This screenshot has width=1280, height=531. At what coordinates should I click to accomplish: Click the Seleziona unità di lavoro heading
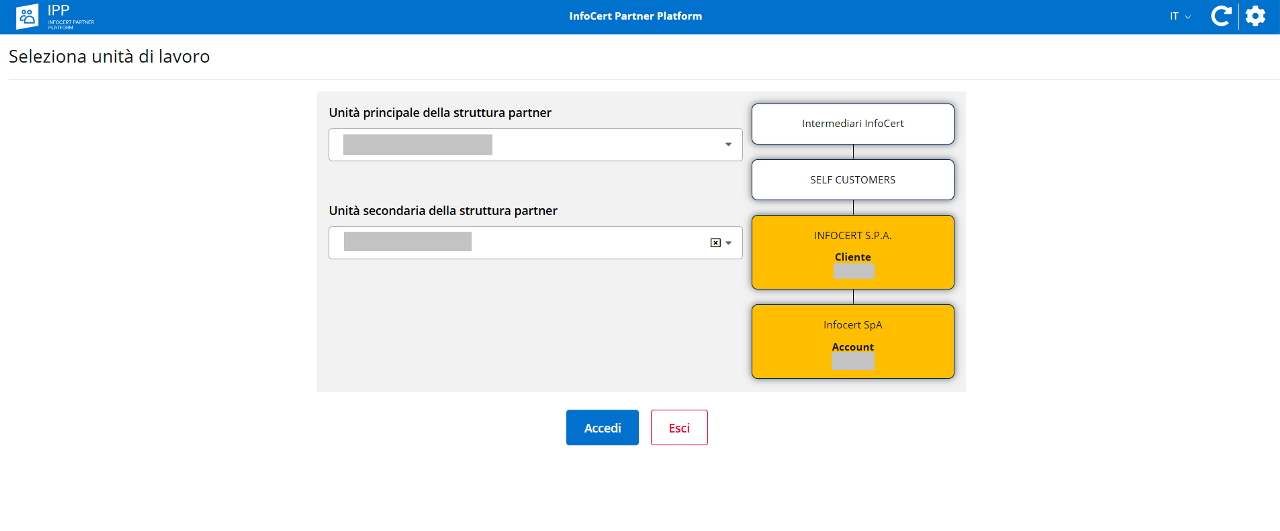point(109,57)
